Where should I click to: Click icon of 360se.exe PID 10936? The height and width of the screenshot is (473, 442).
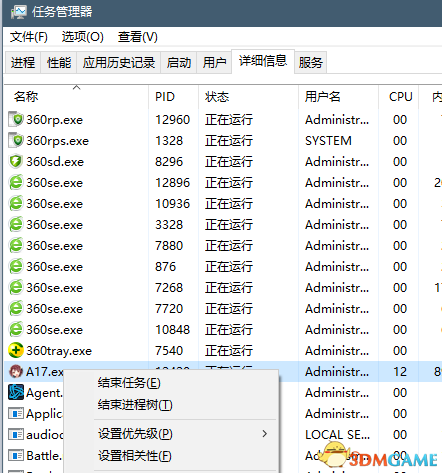(16, 203)
